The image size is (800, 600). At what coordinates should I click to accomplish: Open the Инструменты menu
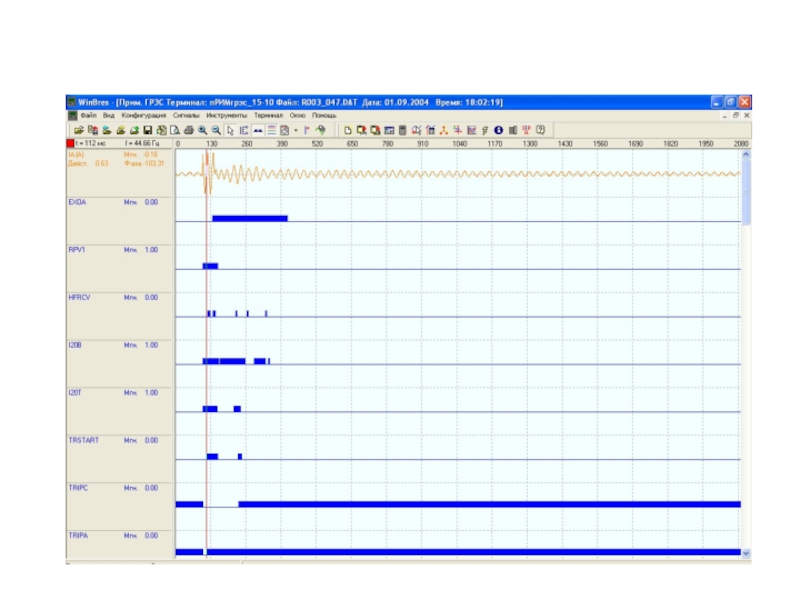[x=226, y=116]
